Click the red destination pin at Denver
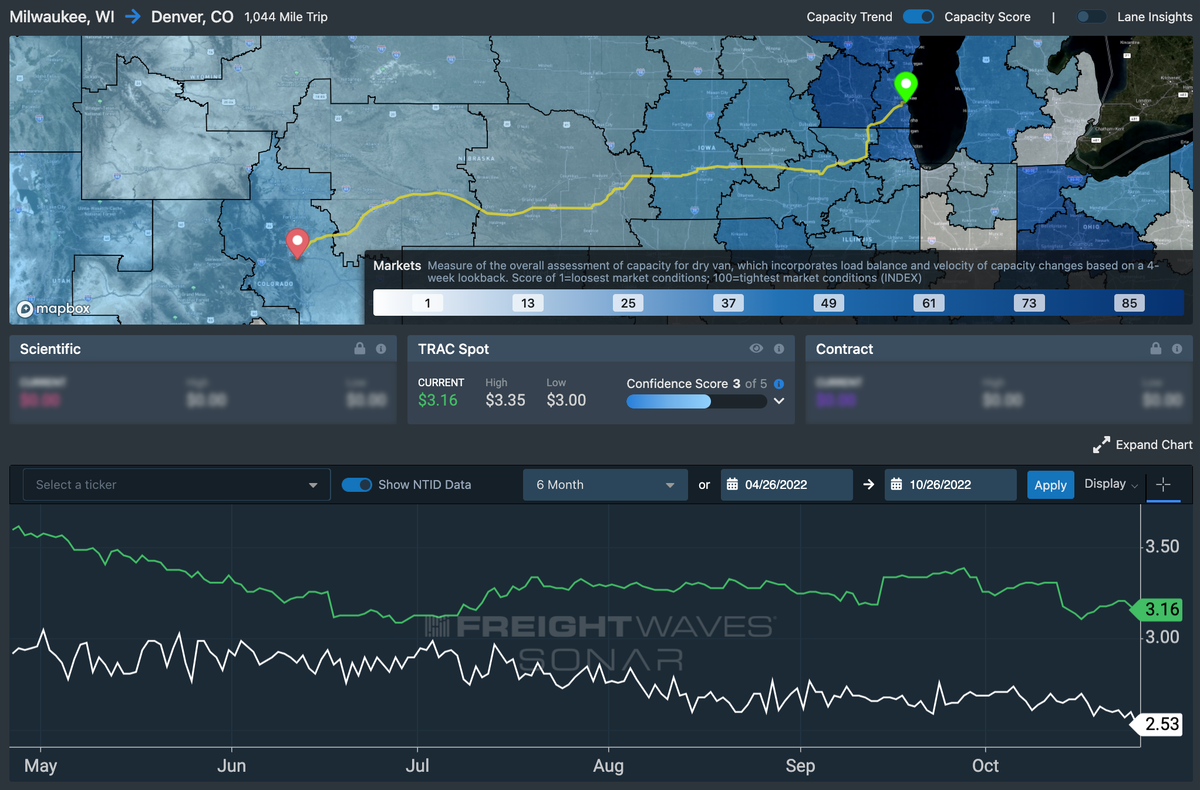The height and width of the screenshot is (790, 1200). coord(297,243)
